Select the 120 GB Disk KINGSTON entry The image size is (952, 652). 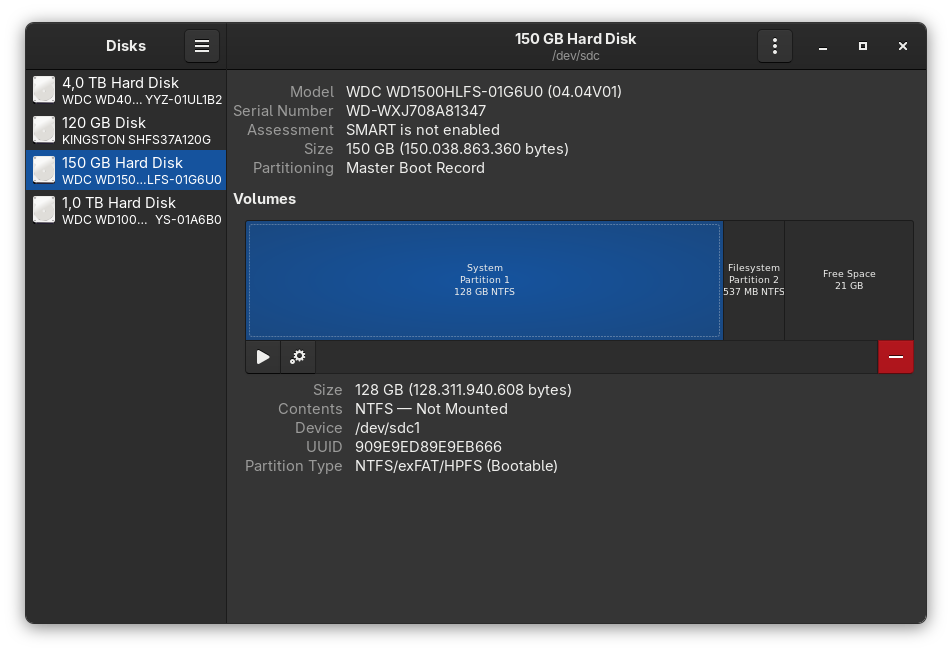point(126,130)
